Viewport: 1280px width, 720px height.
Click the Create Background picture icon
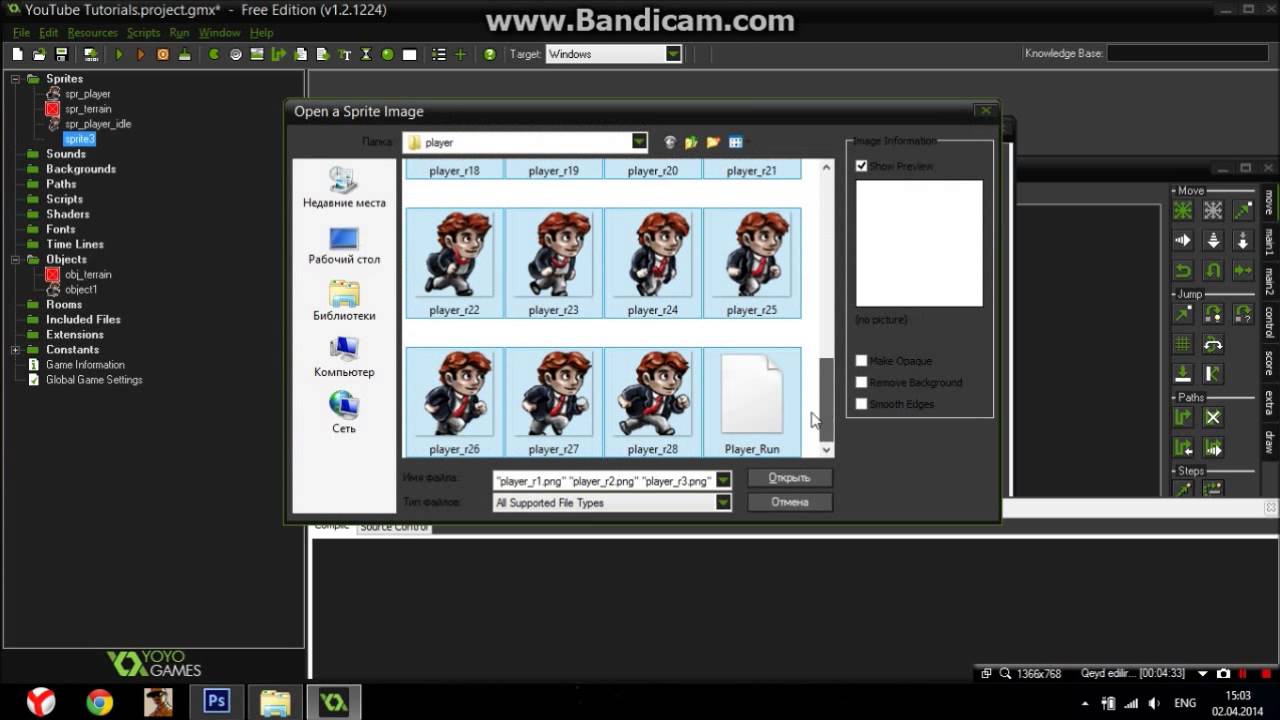pos(257,55)
